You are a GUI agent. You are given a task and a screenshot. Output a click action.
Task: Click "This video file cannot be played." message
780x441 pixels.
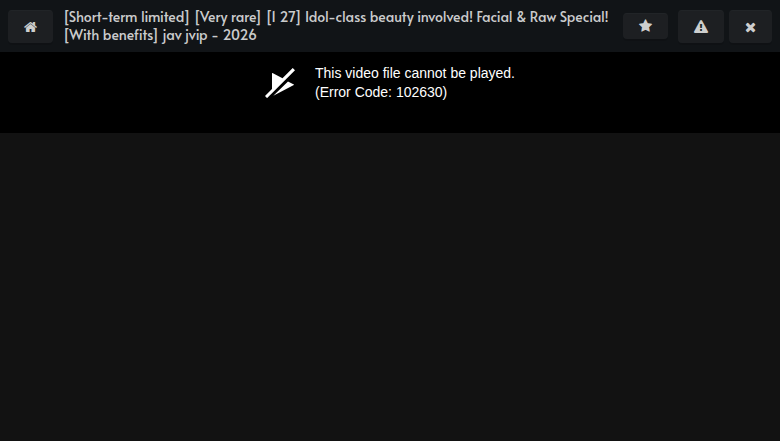coord(415,73)
